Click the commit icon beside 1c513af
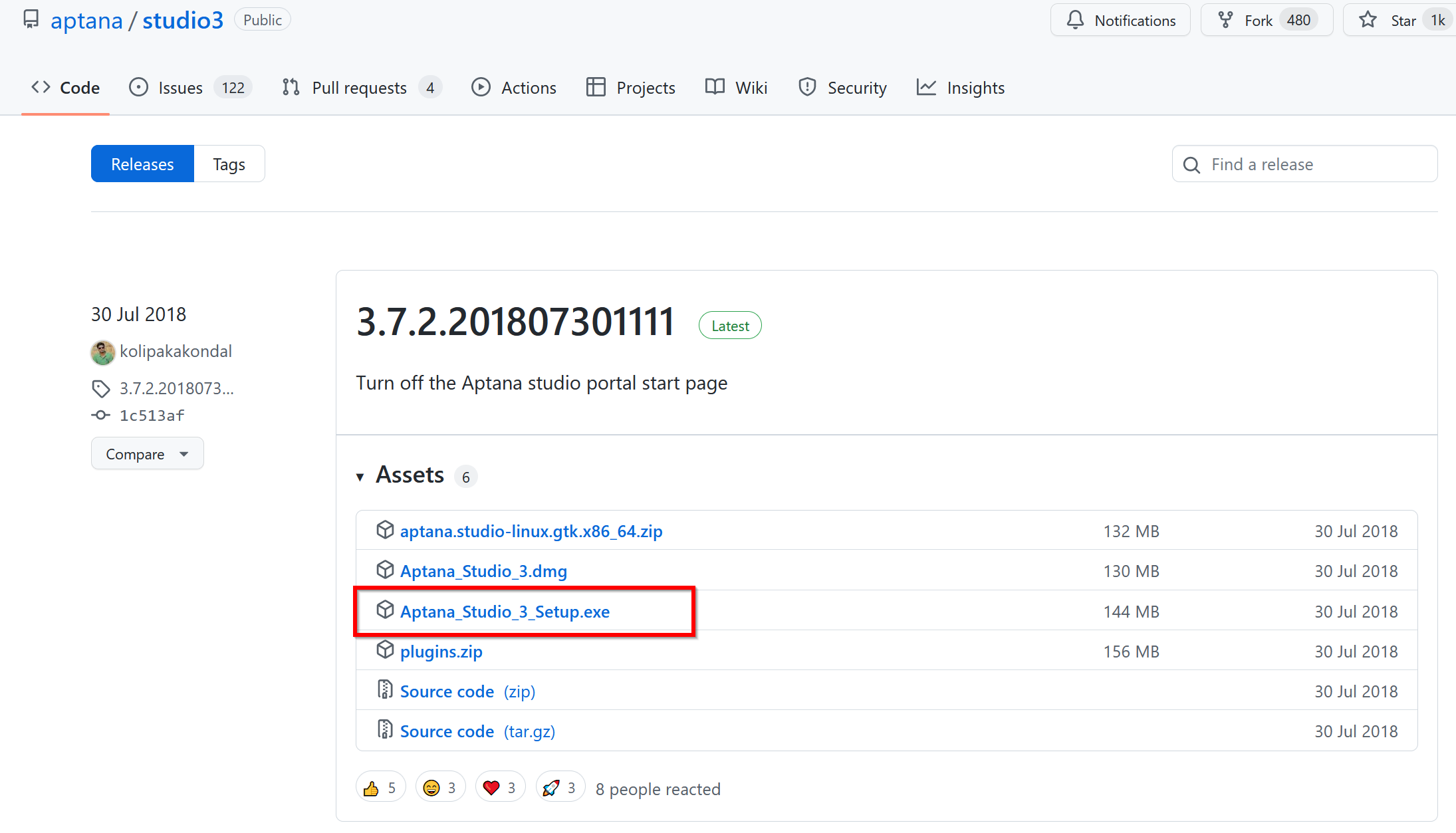 101,416
